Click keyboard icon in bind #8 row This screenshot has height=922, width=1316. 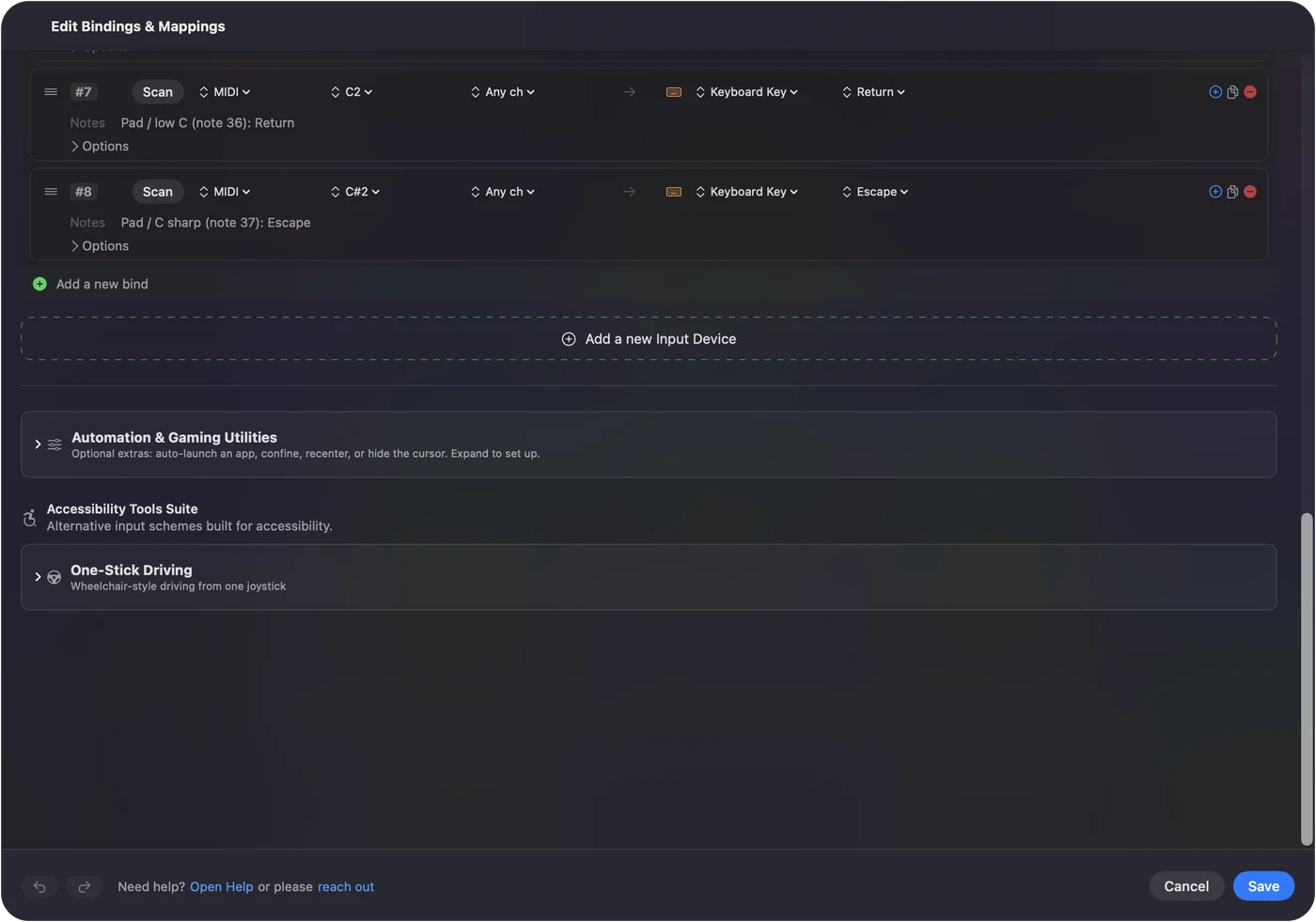click(x=674, y=192)
